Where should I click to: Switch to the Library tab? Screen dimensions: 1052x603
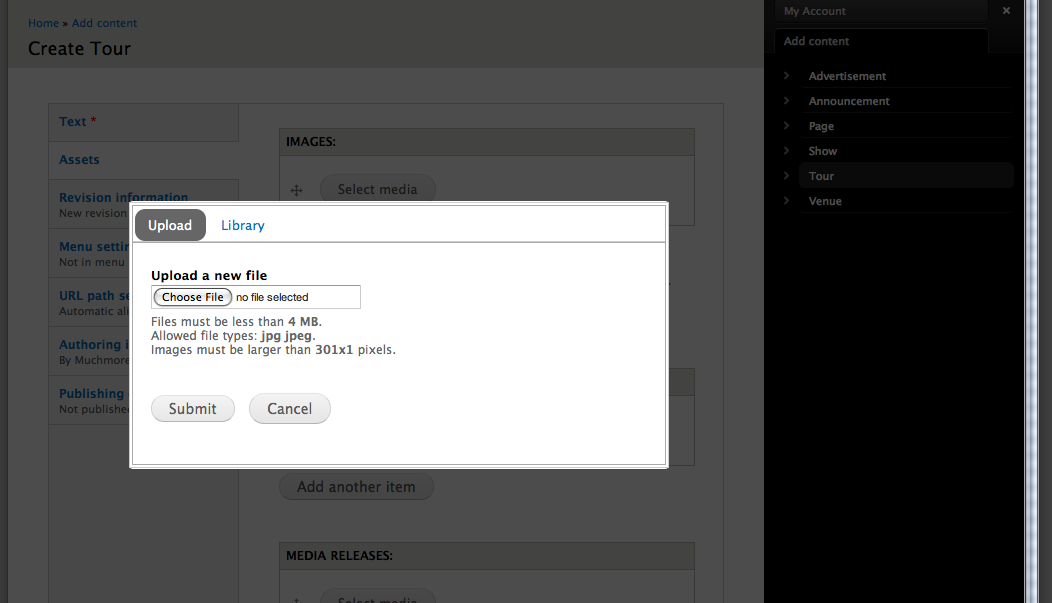(x=242, y=225)
